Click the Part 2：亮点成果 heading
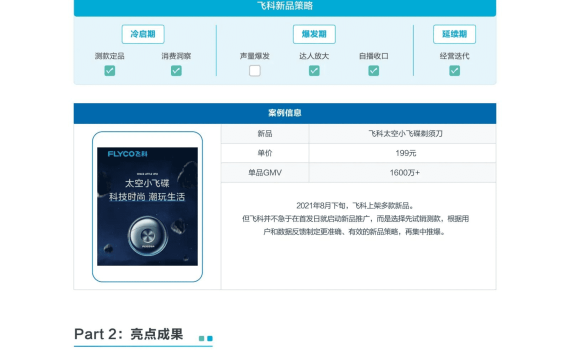The image size is (570, 360). (128, 334)
